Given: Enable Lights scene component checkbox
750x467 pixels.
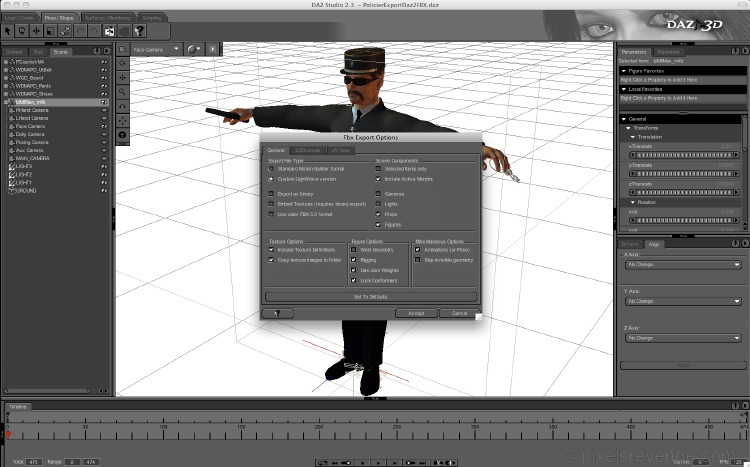Looking at the screenshot, I should pyautogui.click(x=378, y=204).
